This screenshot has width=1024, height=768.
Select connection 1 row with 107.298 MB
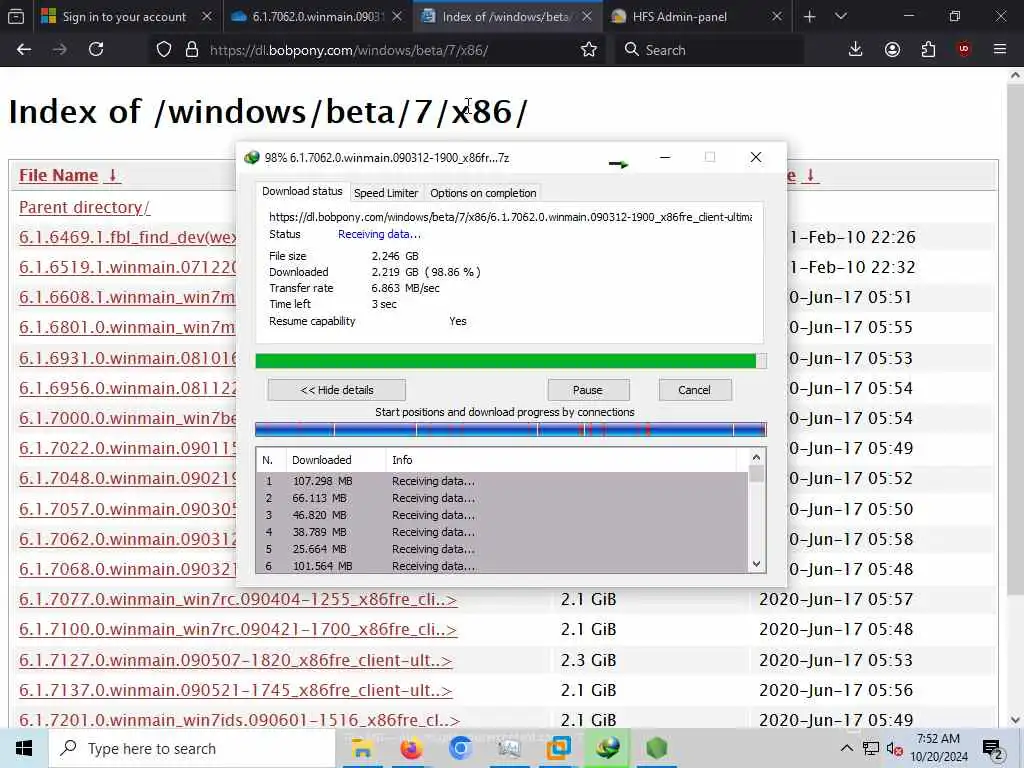click(x=502, y=481)
